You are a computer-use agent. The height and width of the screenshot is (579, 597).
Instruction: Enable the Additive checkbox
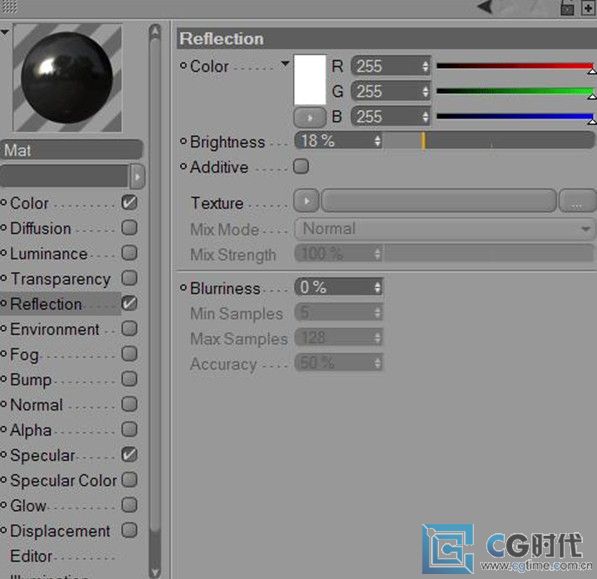click(301, 166)
